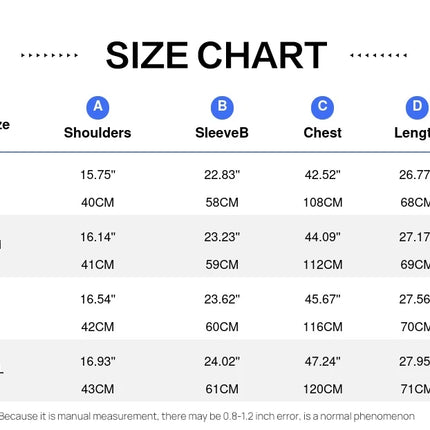This screenshot has width=430, height=430.
Task: Click the 43CM shoulders value
Action: click(x=98, y=389)
